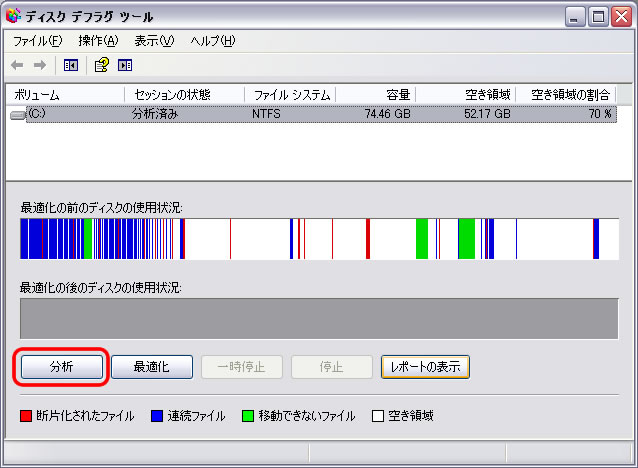Screen dimensions: 638x468
Task: Sort by the ボリューム column header
Action: (65, 95)
